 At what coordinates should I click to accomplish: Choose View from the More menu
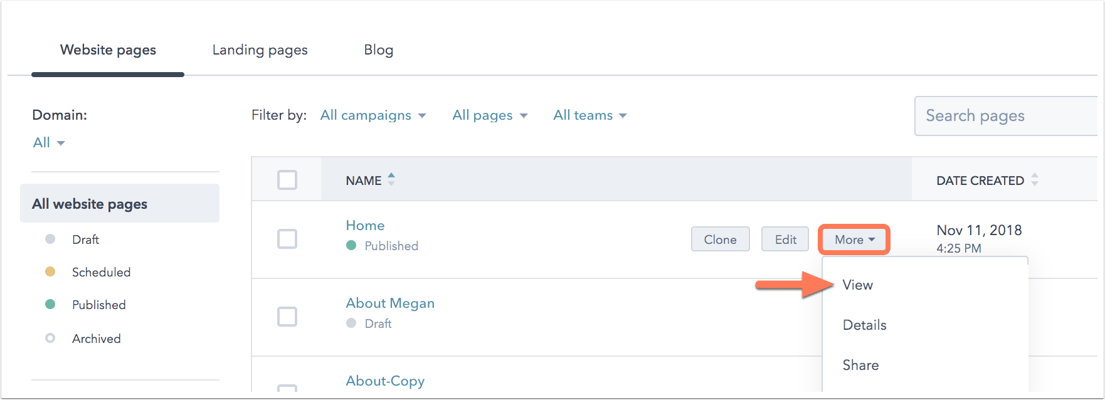tap(858, 285)
